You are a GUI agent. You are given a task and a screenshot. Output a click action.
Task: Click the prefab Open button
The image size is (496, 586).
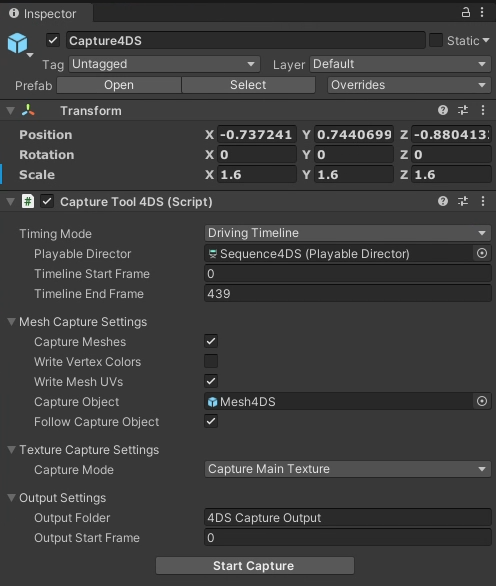(119, 85)
